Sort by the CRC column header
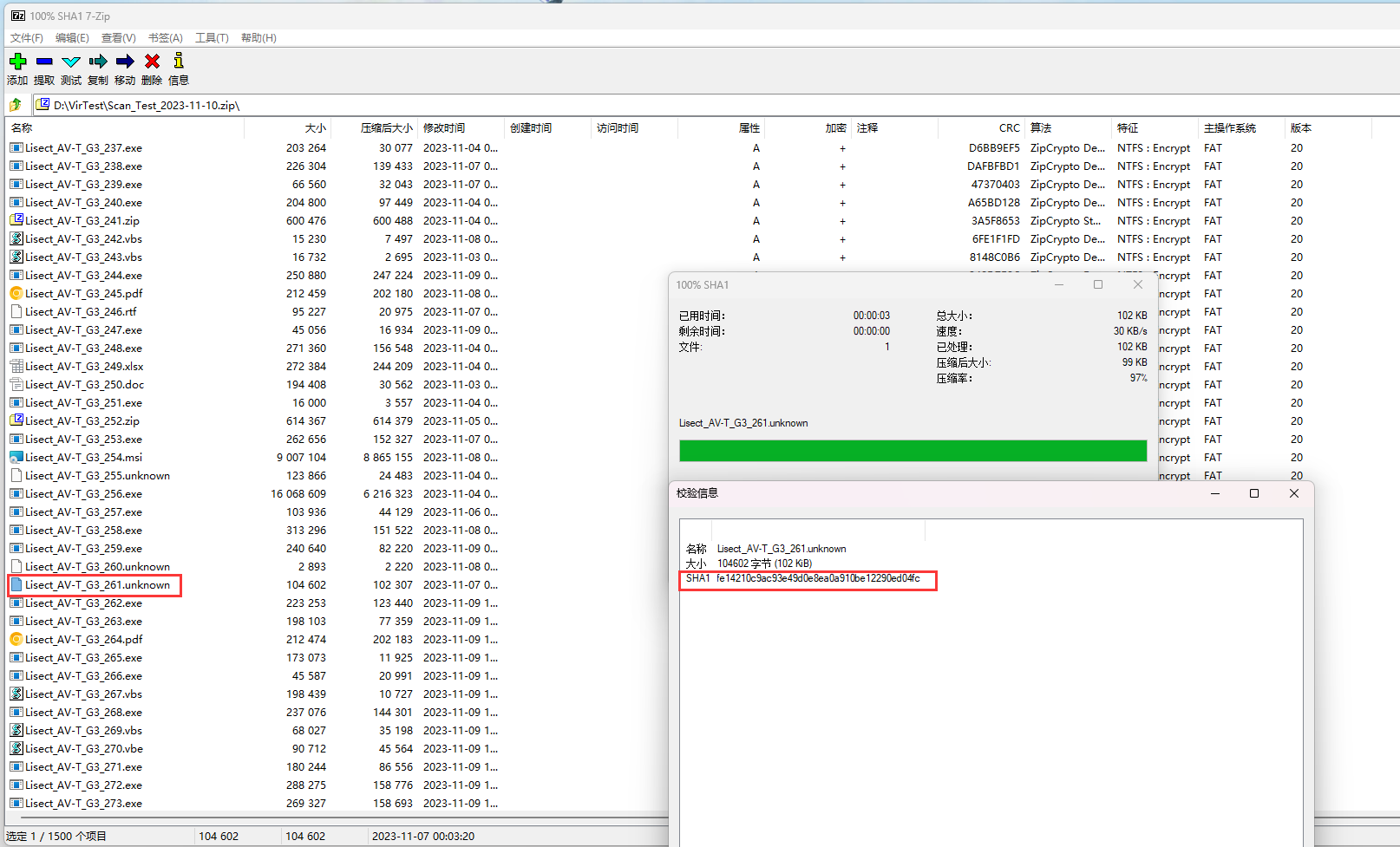Viewport: 1400px width, 847px height. 981,127
